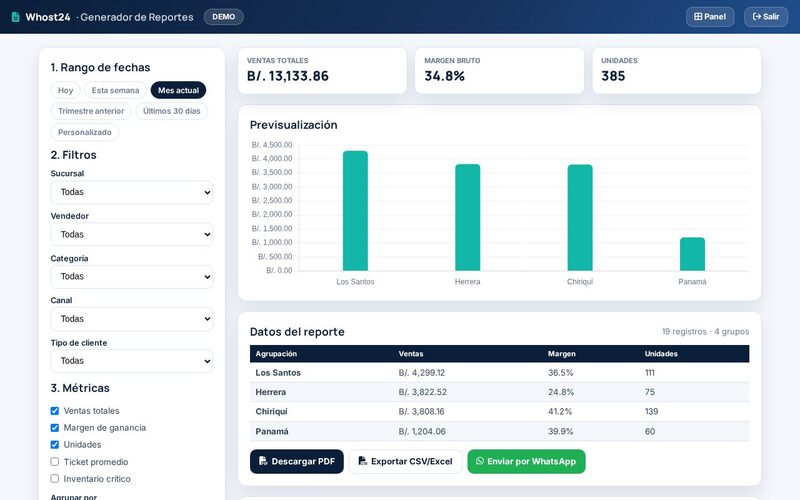
Task: Click the 41.2% margin cell
Action: 560,411
